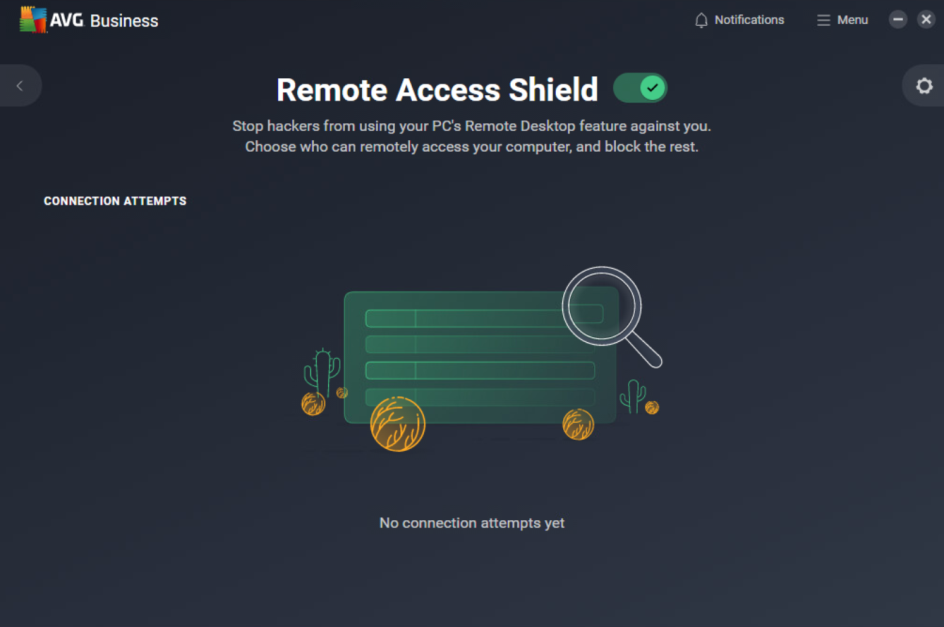Image resolution: width=944 pixels, height=627 pixels.
Task: Click the Notifications label text
Action: pos(748,19)
